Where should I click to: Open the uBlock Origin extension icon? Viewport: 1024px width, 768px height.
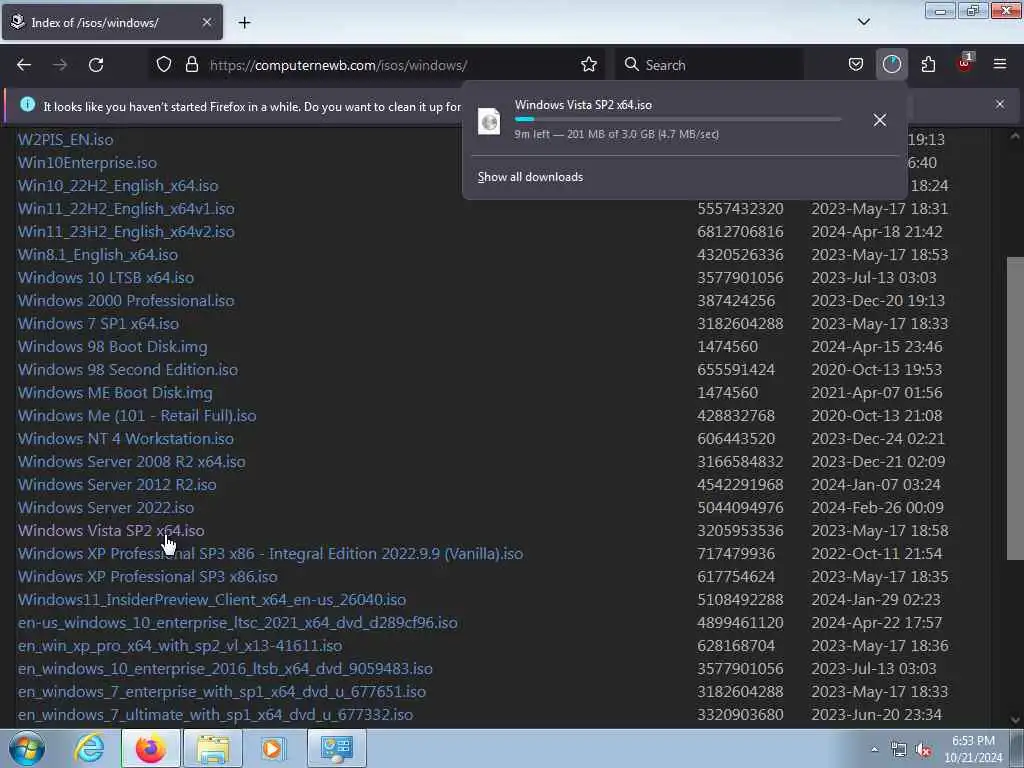965,63
